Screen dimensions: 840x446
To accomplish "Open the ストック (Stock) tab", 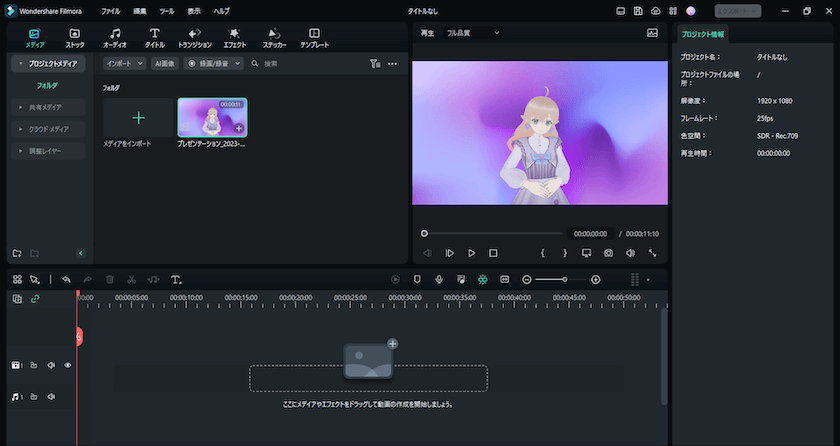I will [x=75, y=39].
